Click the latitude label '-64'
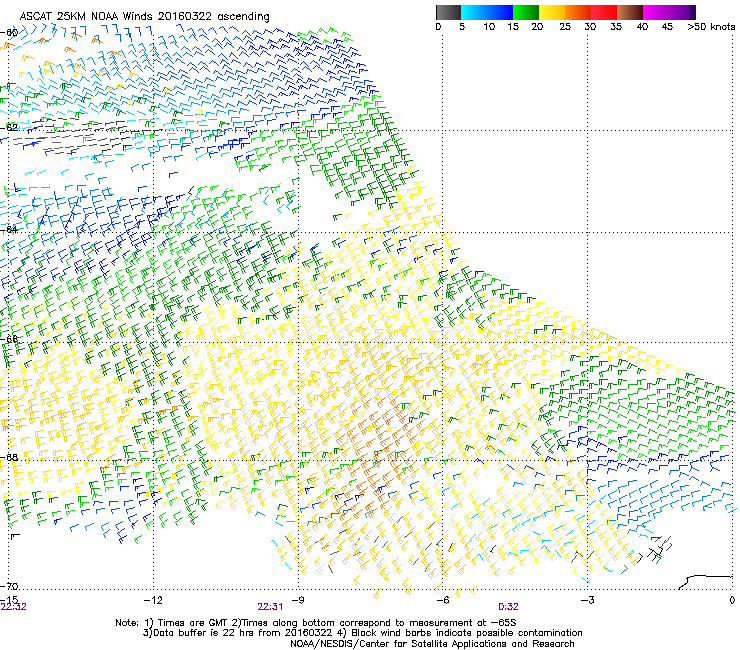This screenshot has height=650, width=740. [x=9, y=229]
